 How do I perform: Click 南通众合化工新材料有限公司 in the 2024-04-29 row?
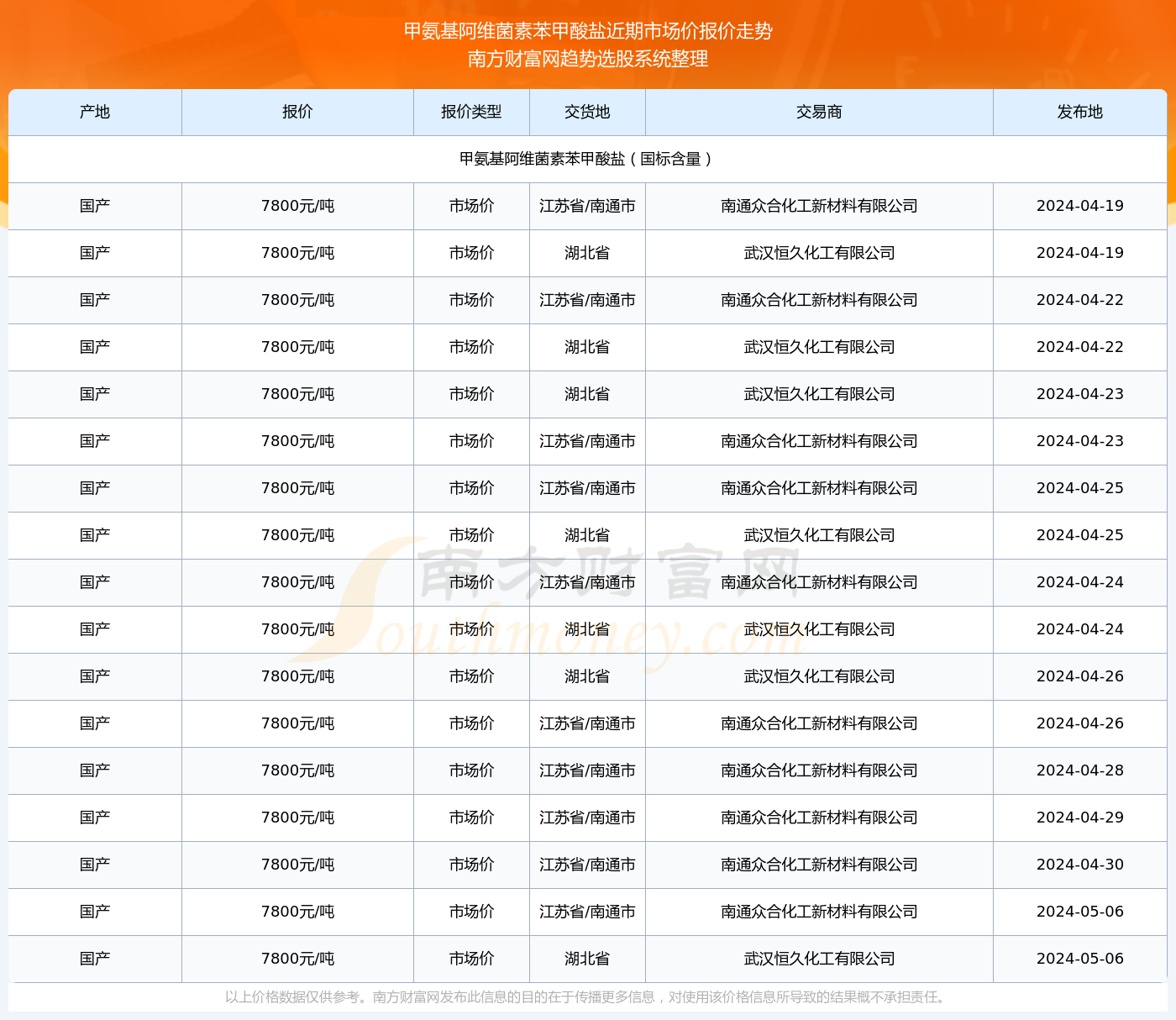tap(819, 818)
